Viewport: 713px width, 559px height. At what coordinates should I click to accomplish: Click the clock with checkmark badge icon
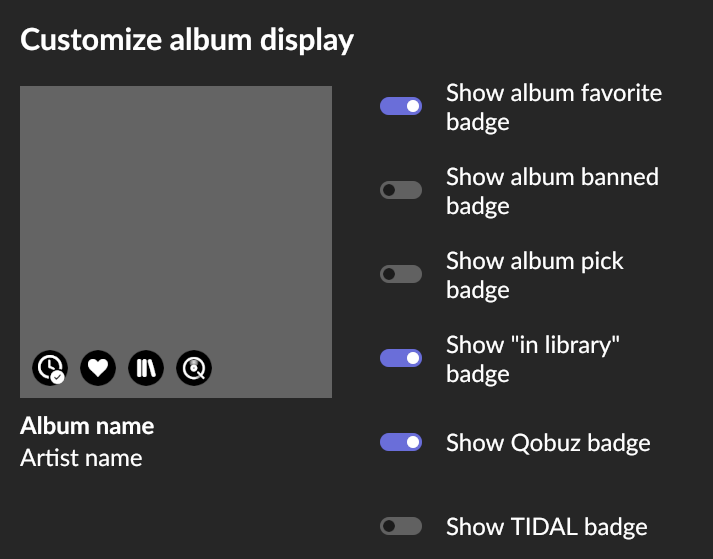coord(50,368)
